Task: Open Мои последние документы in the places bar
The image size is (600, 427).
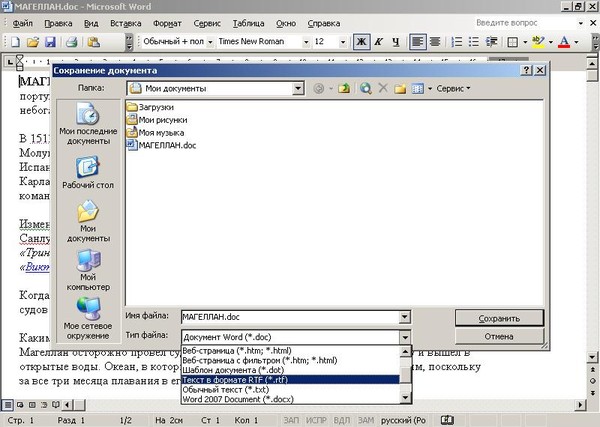Action: pyautogui.click(x=88, y=124)
